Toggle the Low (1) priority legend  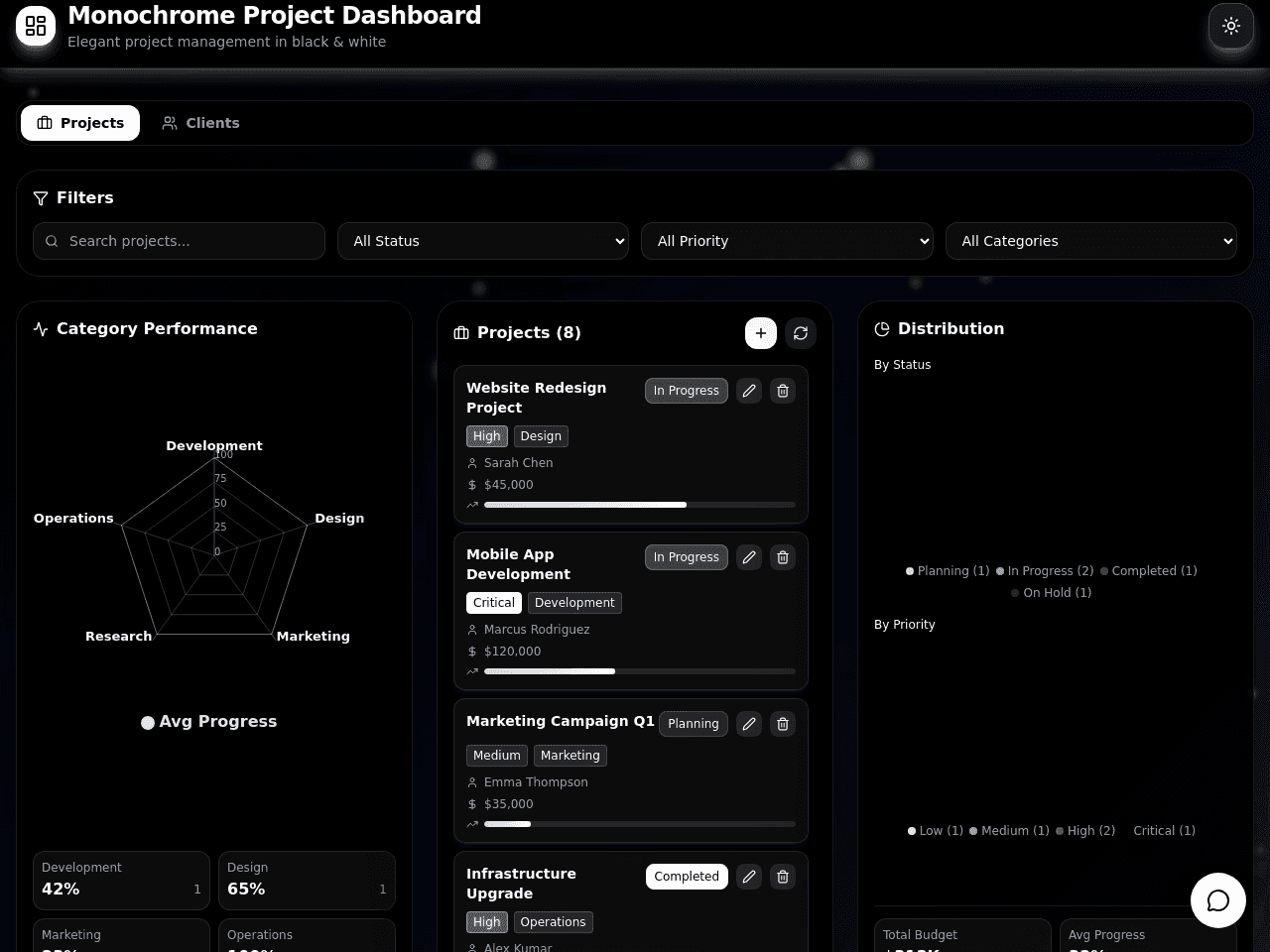click(x=936, y=831)
